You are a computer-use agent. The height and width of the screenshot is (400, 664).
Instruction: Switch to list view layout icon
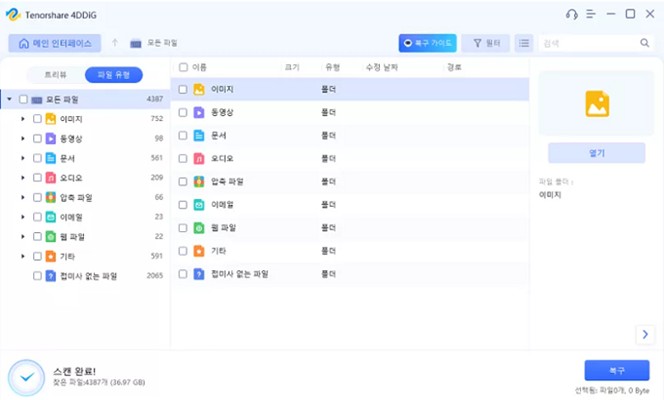pyautogui.click(x=524, y=43)
